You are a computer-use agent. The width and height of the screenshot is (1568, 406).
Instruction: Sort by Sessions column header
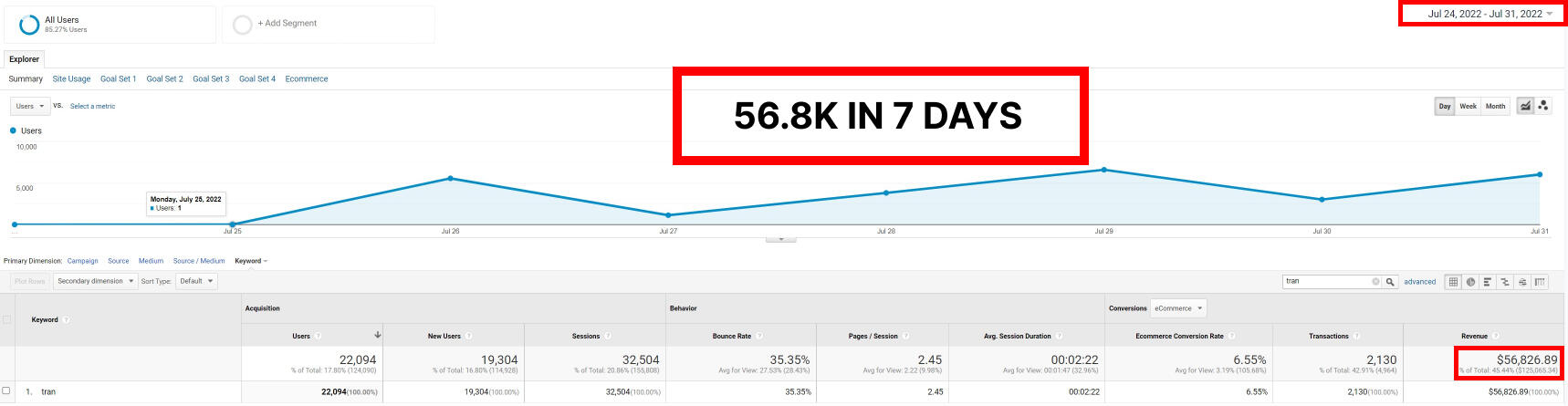coord(586,337)
